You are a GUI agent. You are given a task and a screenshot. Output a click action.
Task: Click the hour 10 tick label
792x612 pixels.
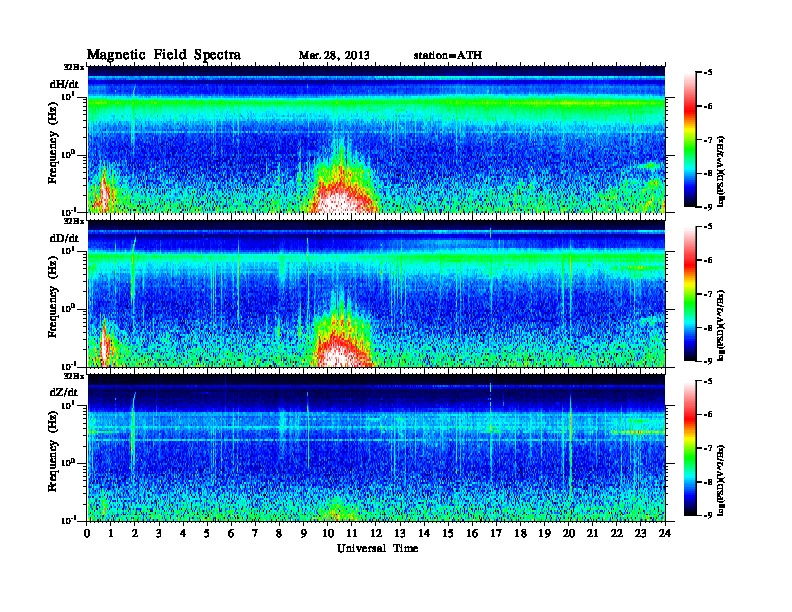point(328,533)
